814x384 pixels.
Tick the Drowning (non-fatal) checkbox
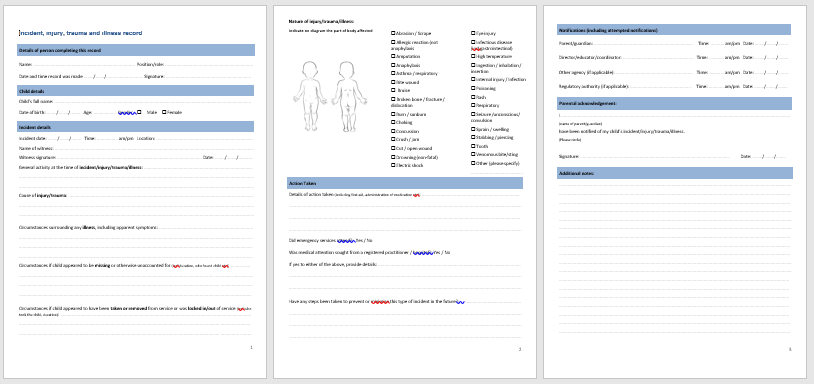pos(393,157)
